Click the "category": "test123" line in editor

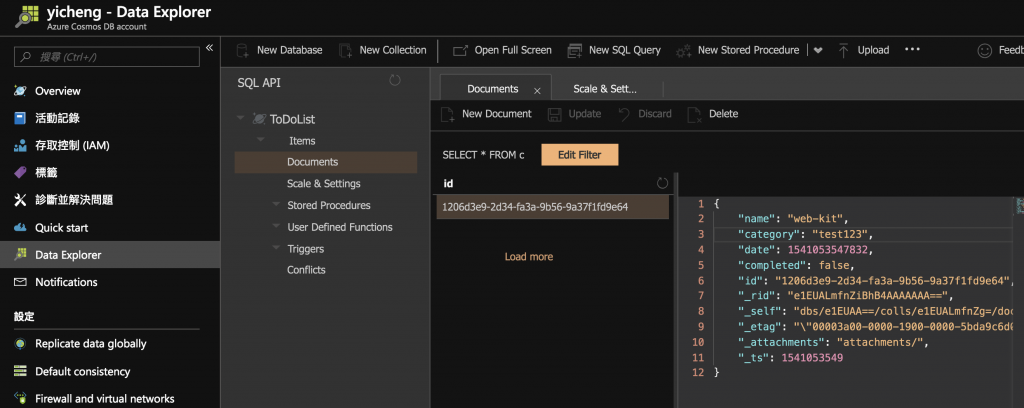[805, 234]
